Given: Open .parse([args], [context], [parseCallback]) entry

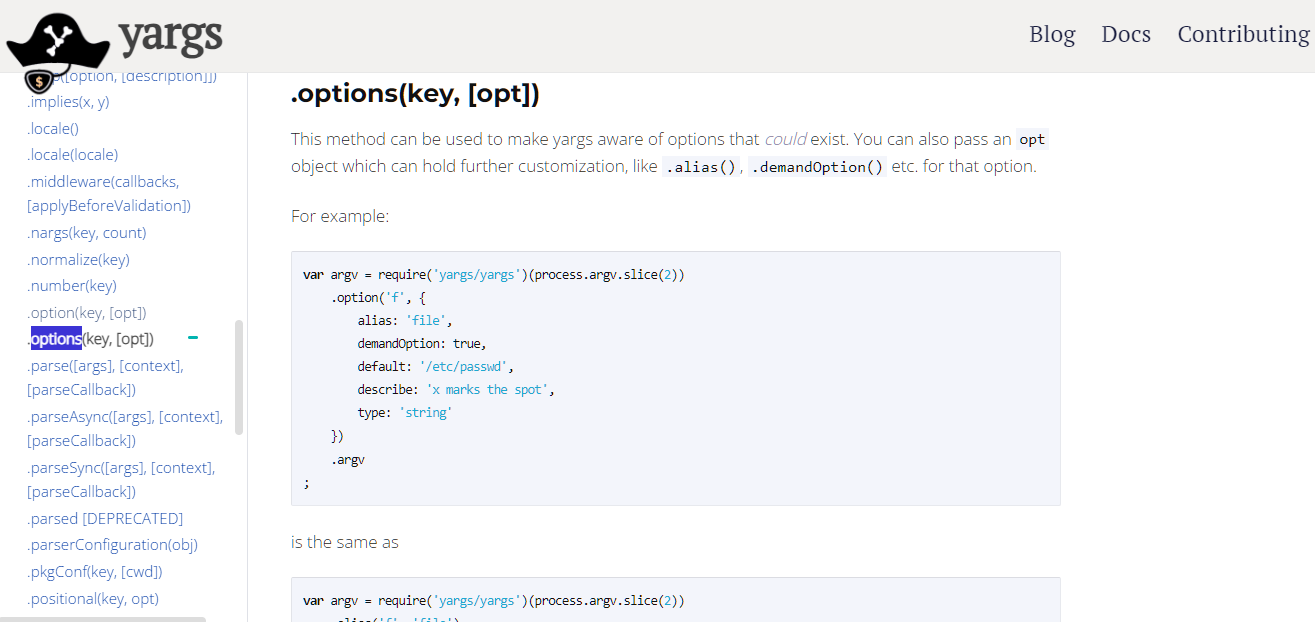Looking at the screenshot, I should tap(105, 377).
